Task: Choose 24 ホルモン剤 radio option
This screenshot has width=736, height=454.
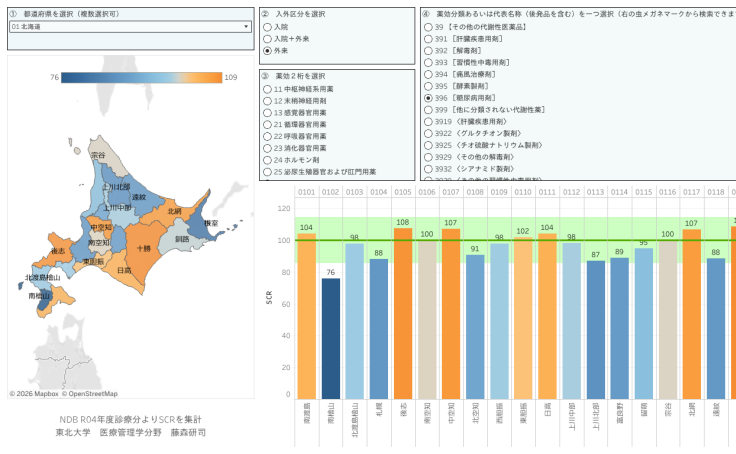Action: click(x=267, y=160)
